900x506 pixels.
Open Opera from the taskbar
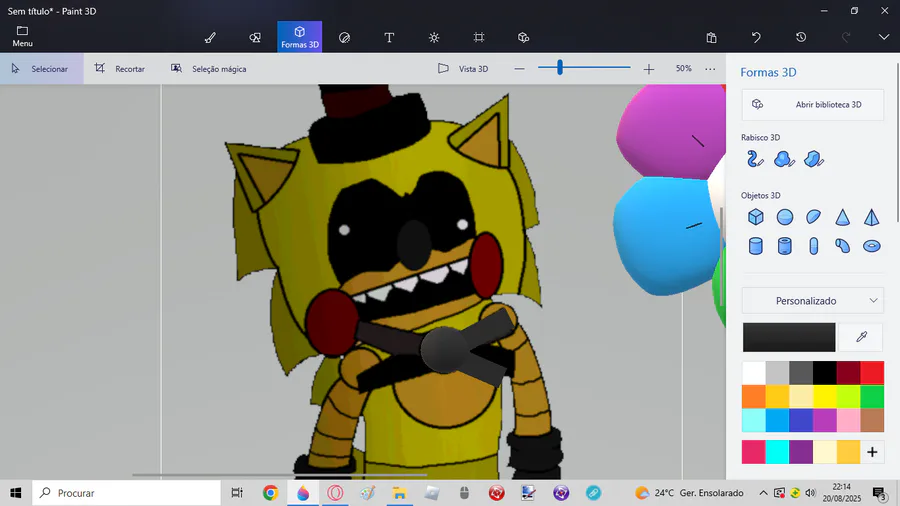click(x=335, y=493)
